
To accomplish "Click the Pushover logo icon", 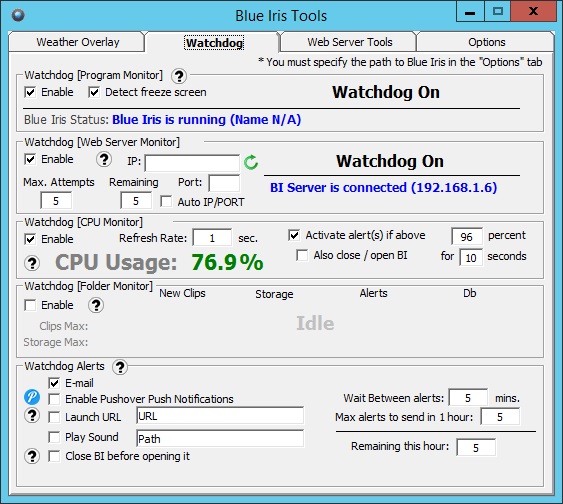I will click(32, 397).
